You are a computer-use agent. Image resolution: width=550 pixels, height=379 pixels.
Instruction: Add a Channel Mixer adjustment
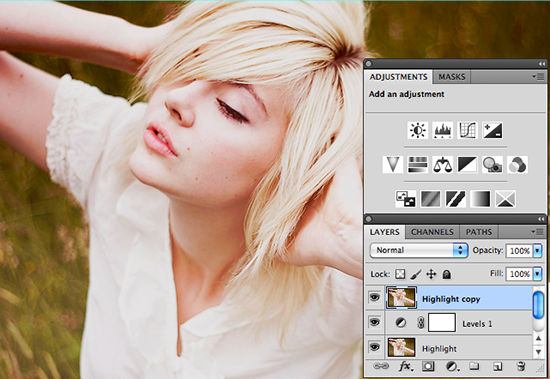click(517, 165)
